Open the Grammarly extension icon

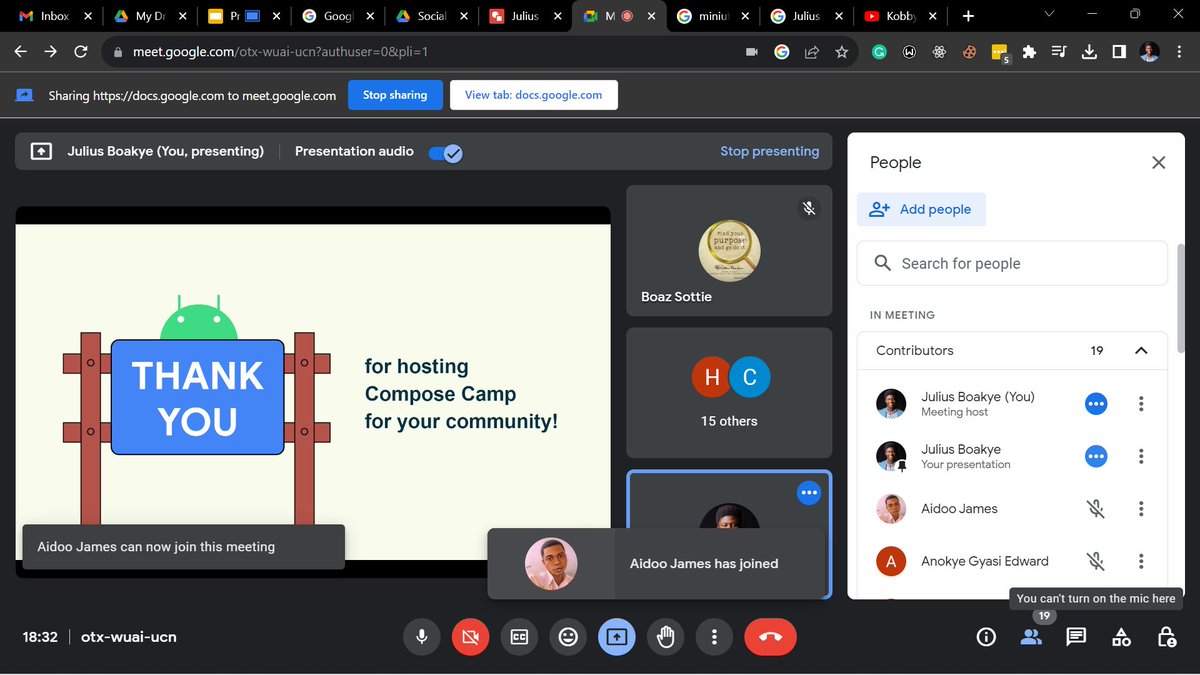click(x=879, y=52)
